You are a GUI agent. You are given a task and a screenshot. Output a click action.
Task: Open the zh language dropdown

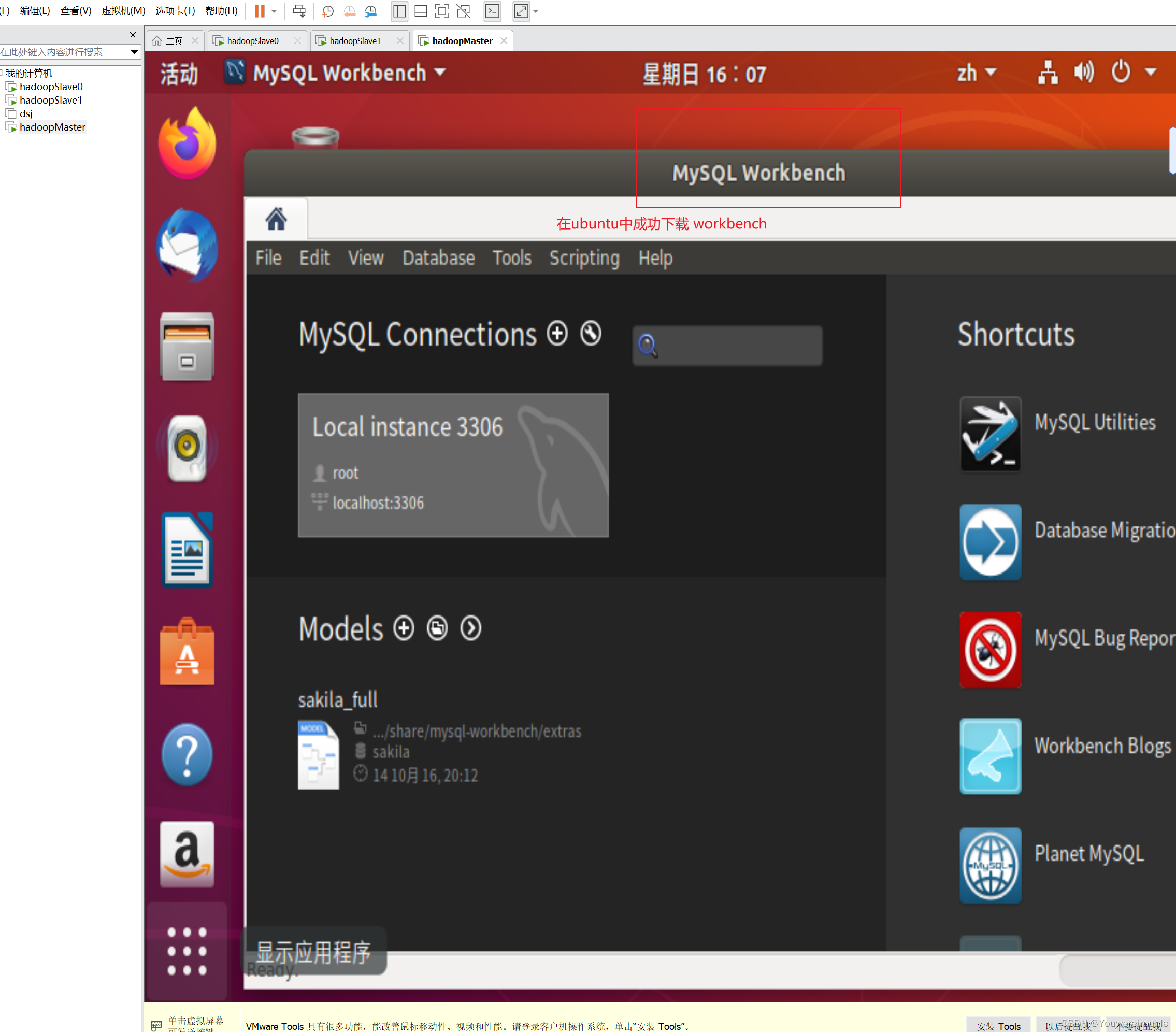[x=976, y=73]
